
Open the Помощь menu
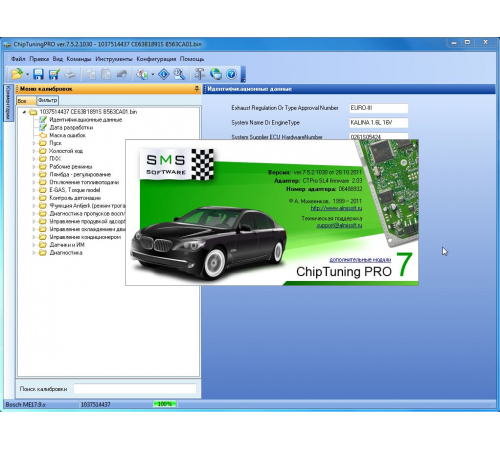point(192,59)
